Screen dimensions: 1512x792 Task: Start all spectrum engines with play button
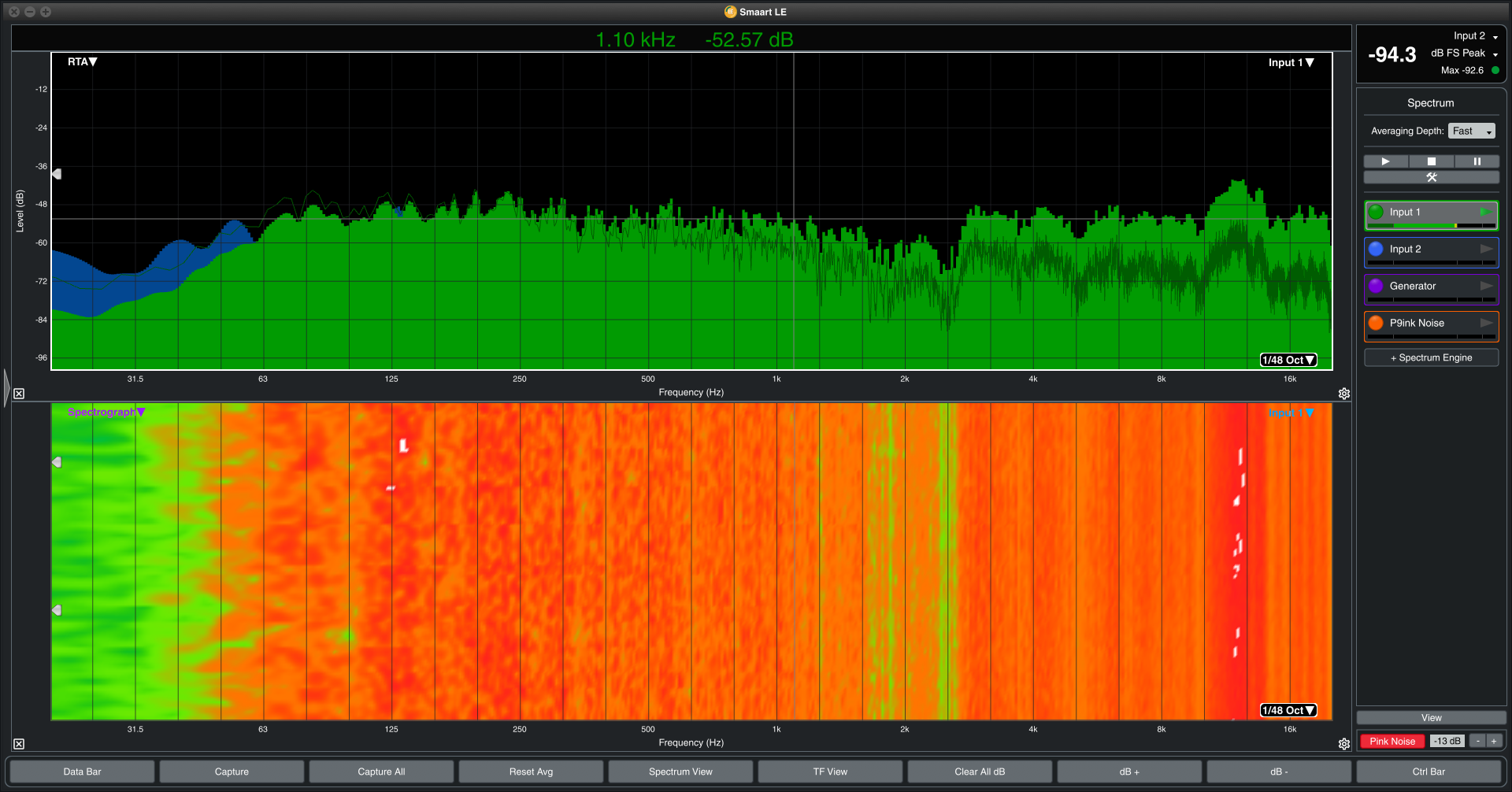1386,161
